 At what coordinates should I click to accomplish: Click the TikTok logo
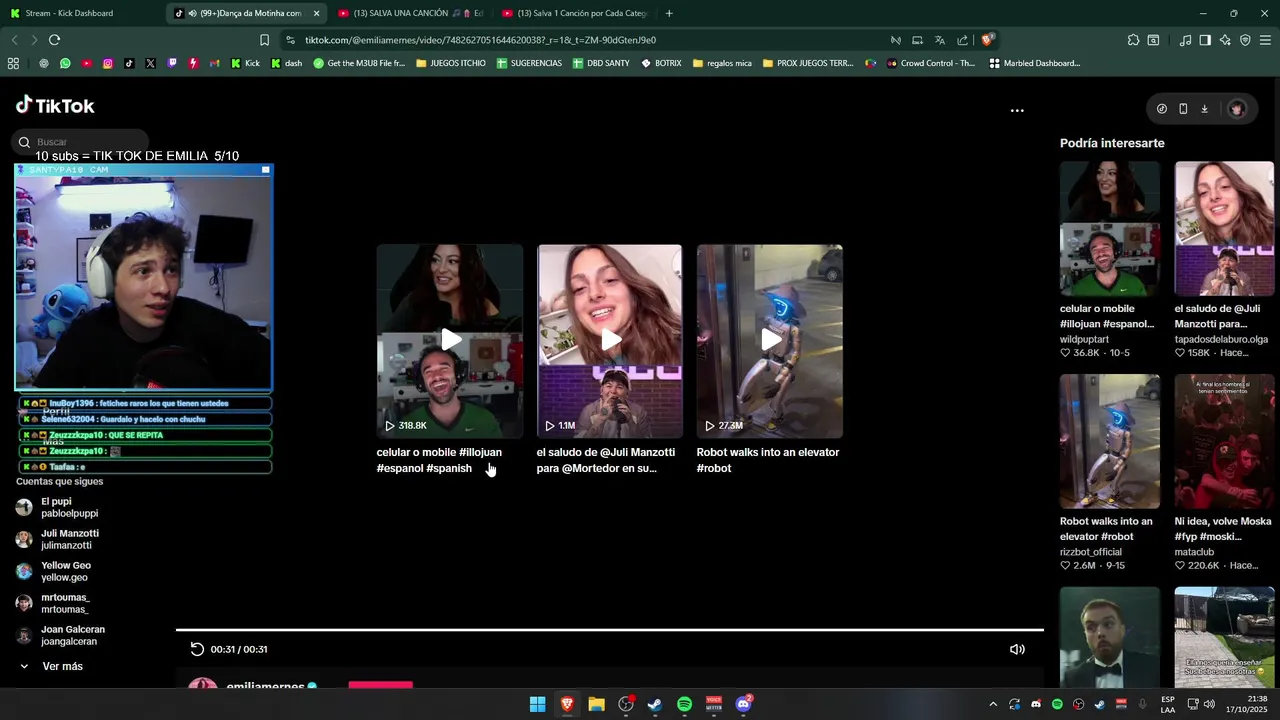[55, 105]
